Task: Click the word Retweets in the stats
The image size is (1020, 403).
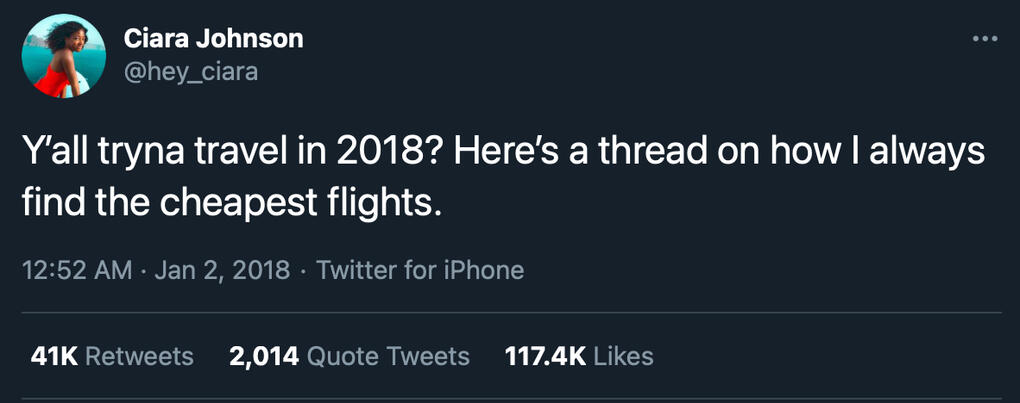Action: tap(140, 356)
